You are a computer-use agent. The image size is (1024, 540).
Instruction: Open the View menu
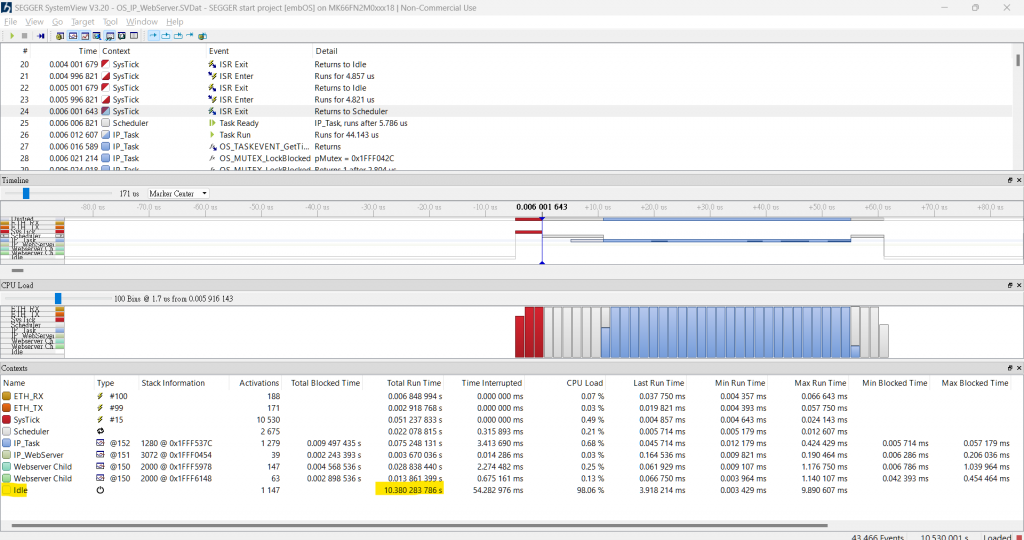[34, 22]
